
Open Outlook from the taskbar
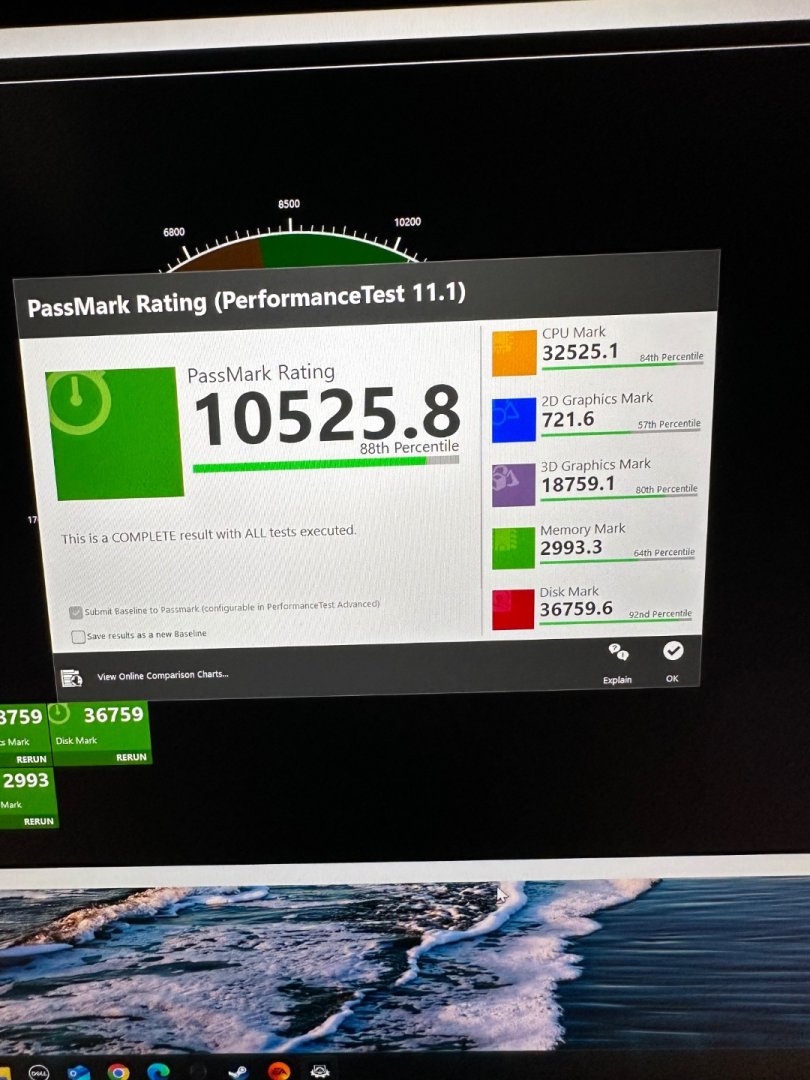click(x=79, y=1072)
